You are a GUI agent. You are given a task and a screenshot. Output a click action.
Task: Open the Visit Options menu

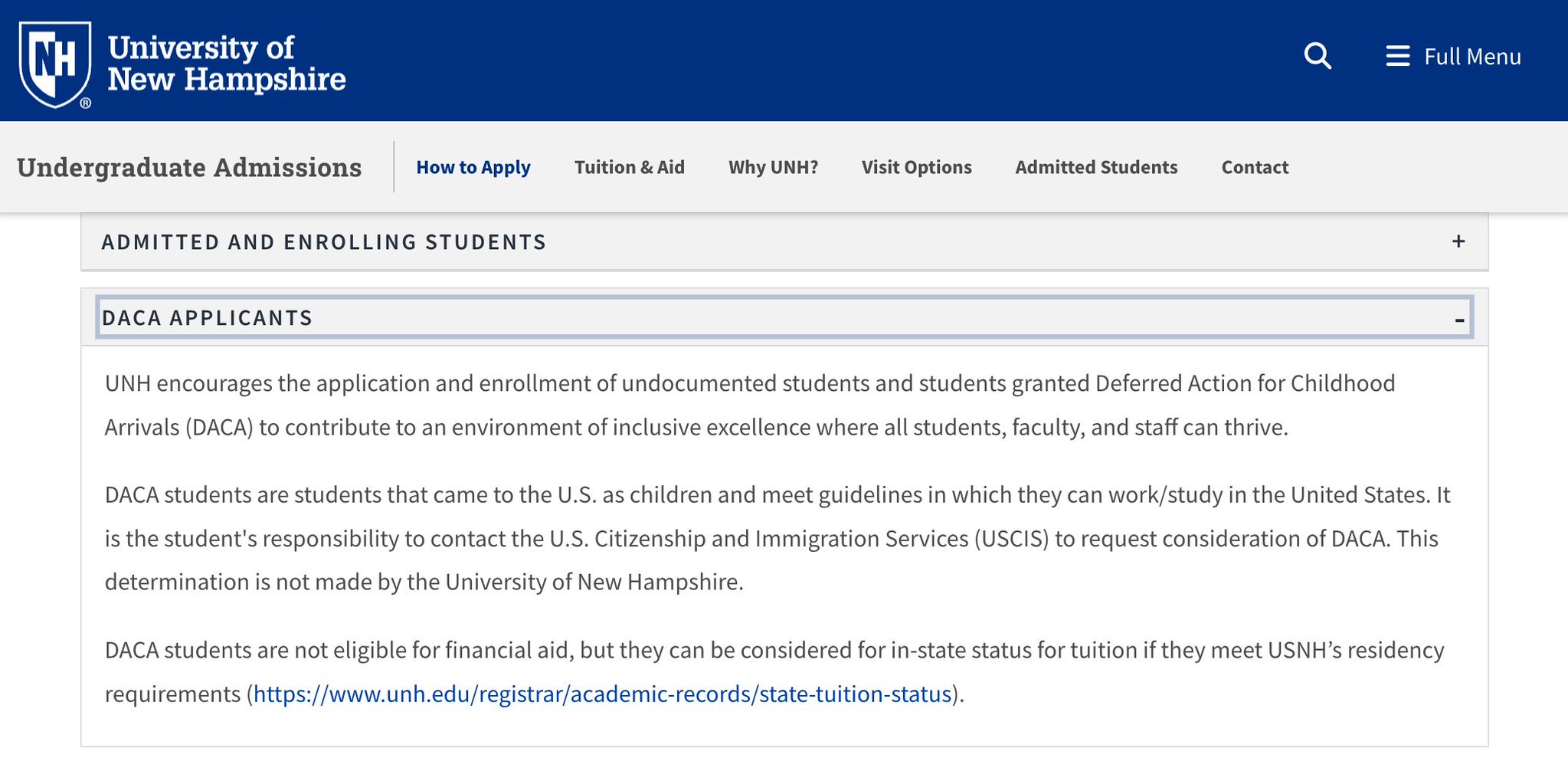pyautogui.click(x=916, y=167)
